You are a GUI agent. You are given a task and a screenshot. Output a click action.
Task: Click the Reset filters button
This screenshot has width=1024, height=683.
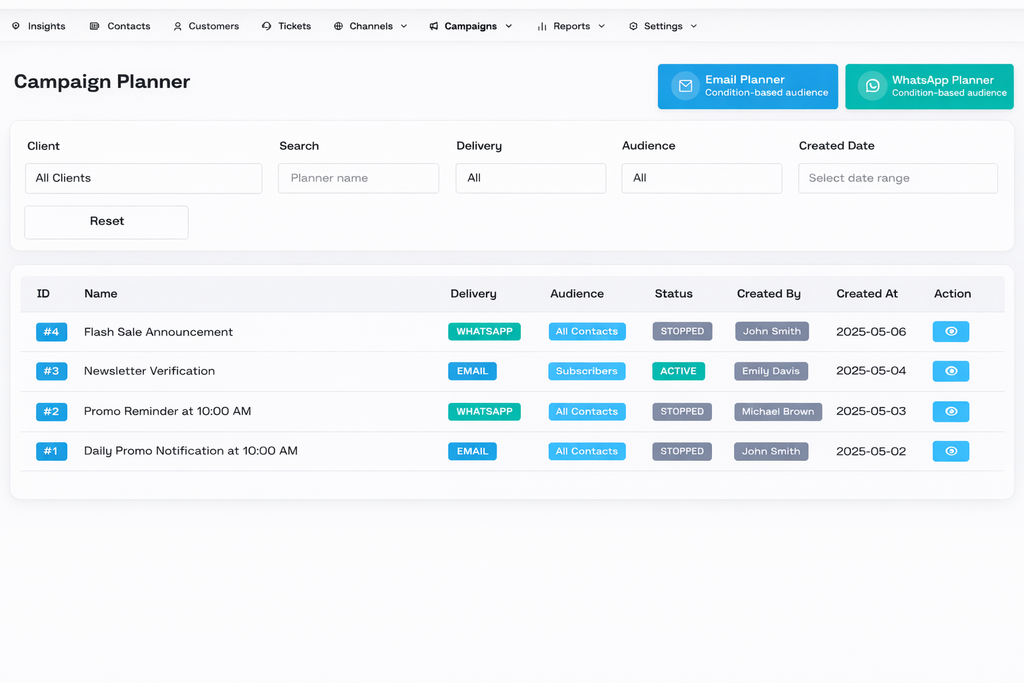(106, 222)
